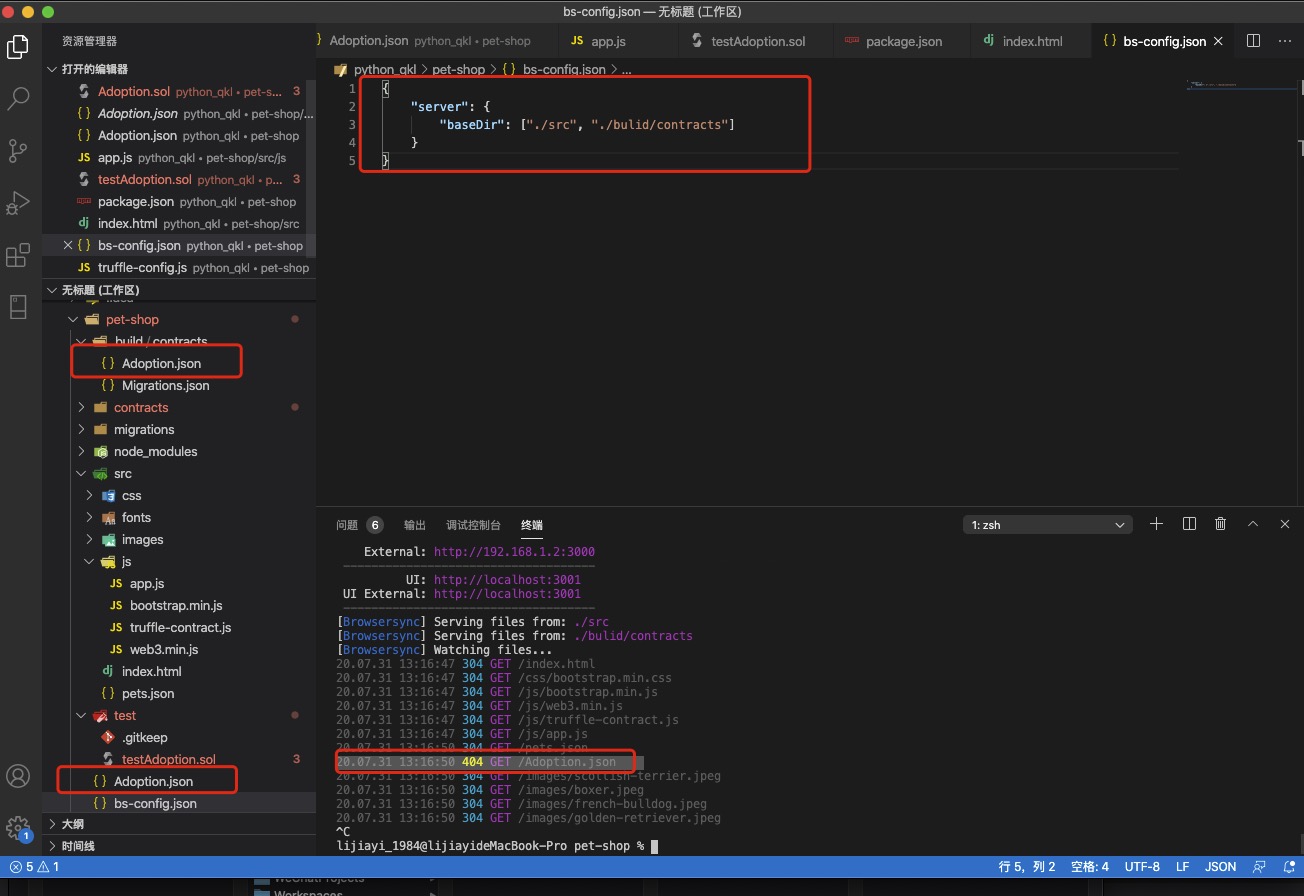
Task: Change indentation via 空格: 4
Action: tap(1090, 867)
